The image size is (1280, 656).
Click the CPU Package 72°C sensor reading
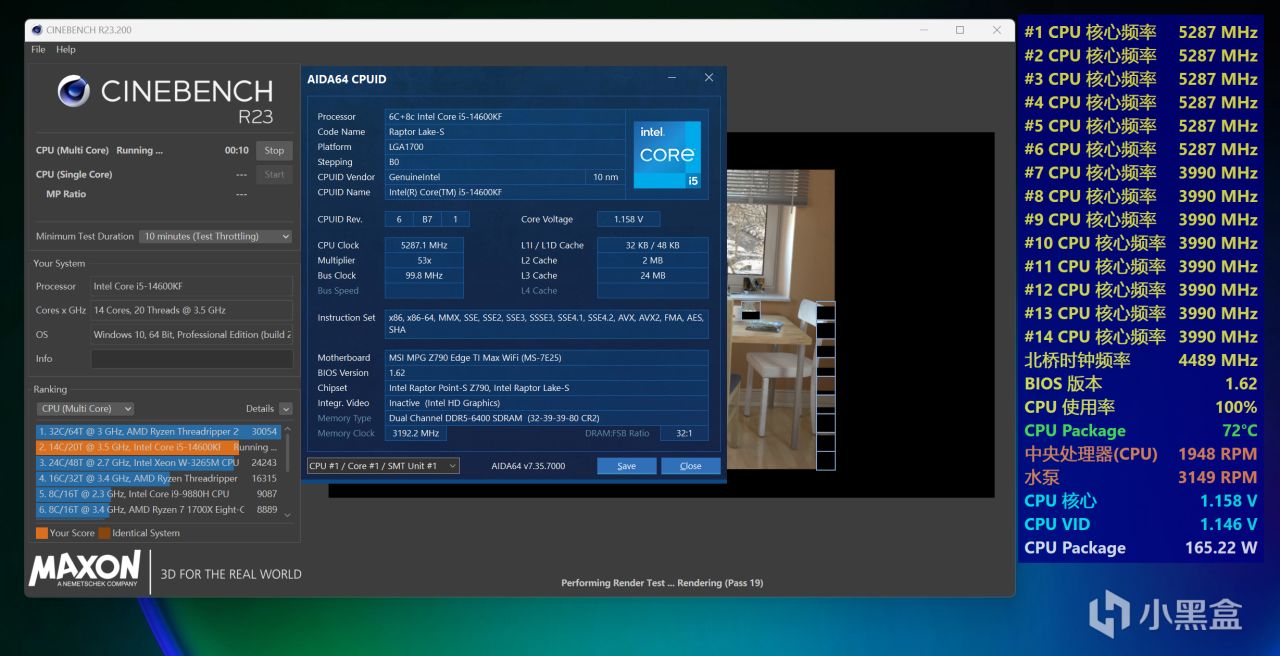click(x=1140, y=430)
